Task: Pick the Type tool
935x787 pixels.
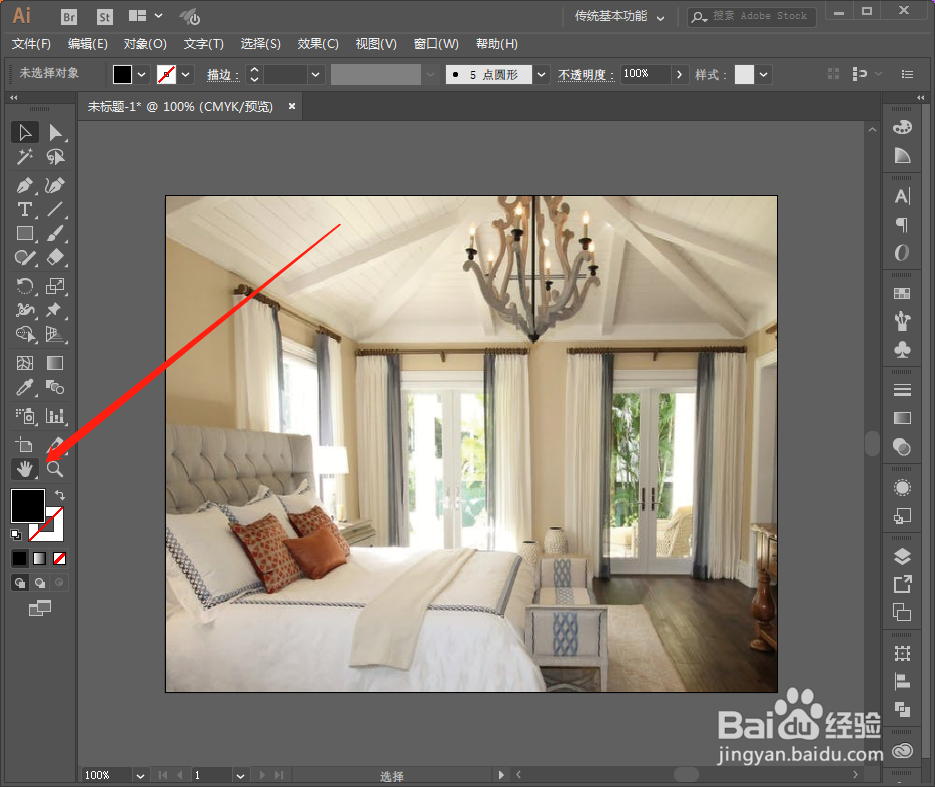Action: click(x=25, y=209)
